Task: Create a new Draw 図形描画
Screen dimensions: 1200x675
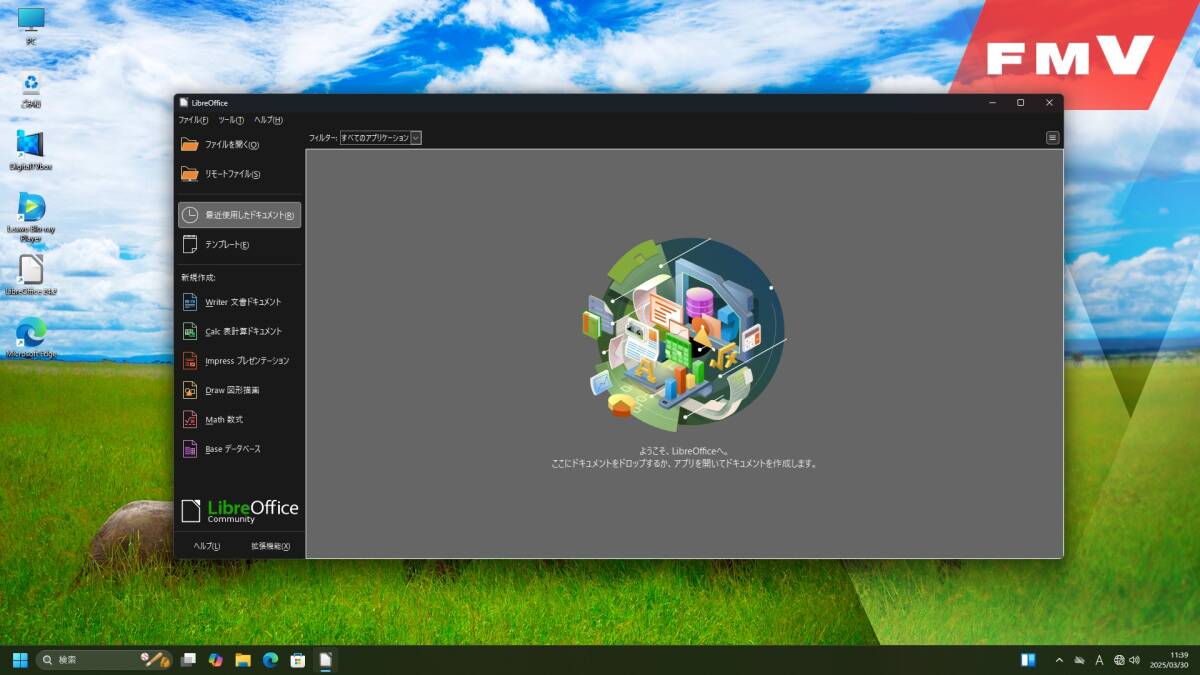Action: (x=239, y=390)
